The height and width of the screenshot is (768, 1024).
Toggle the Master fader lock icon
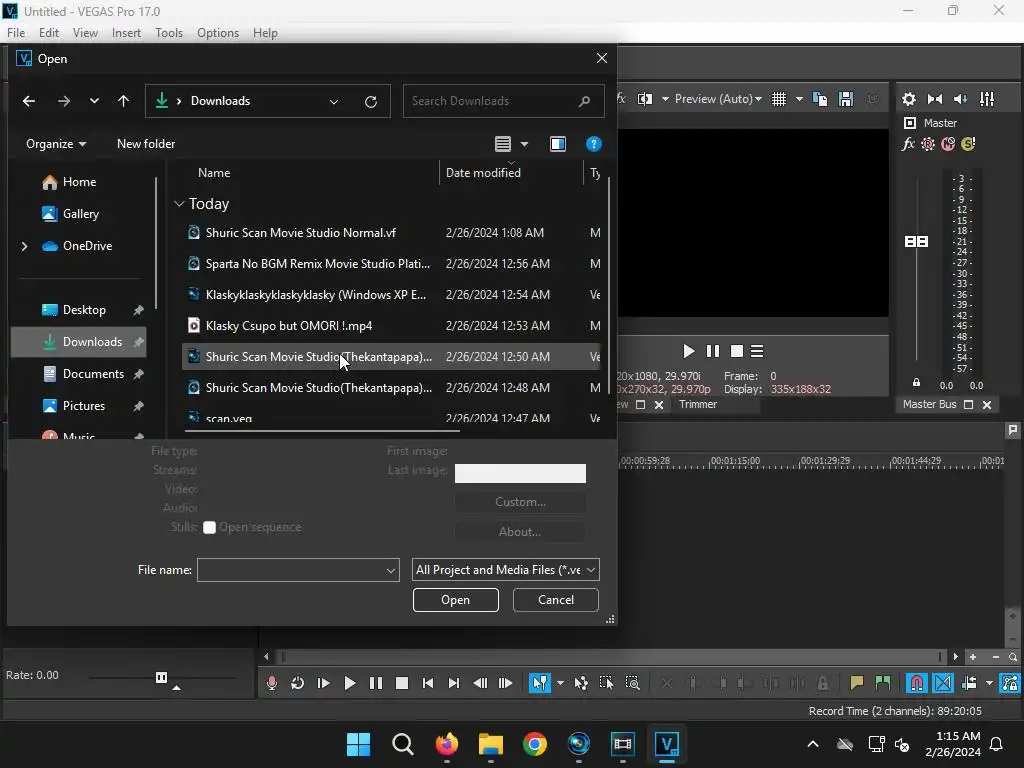pos(916,383)
